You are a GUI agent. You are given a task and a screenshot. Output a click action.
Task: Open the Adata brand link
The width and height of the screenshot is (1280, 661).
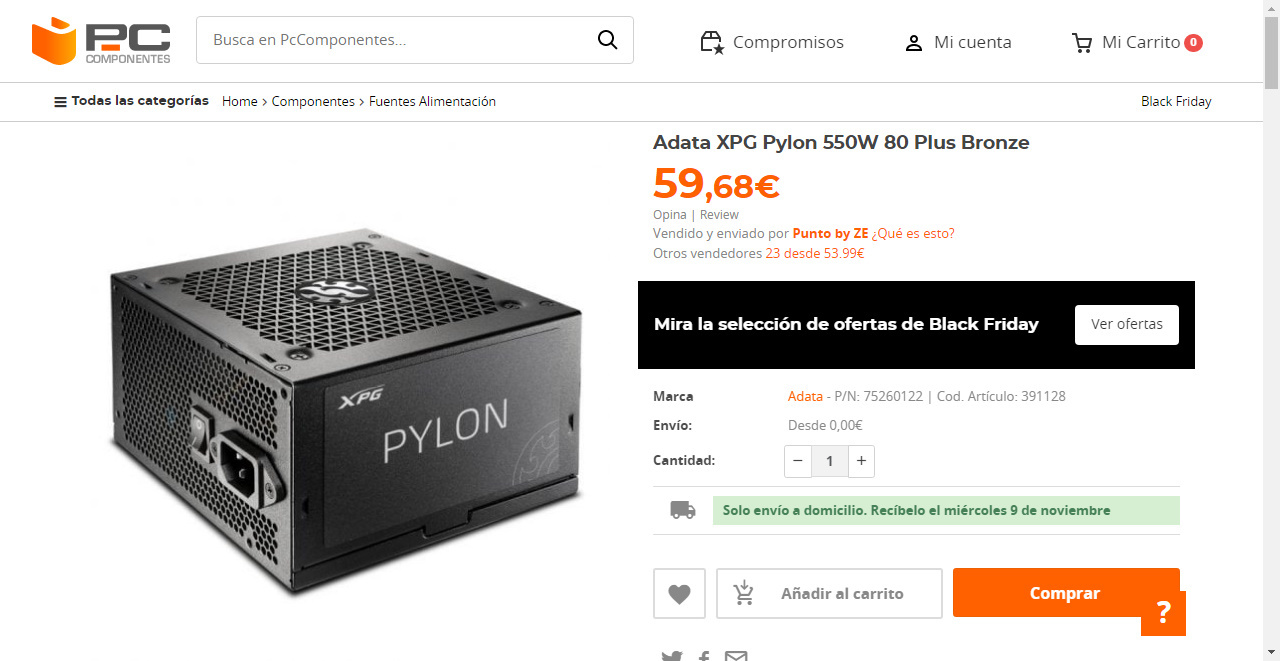point(805,396)
